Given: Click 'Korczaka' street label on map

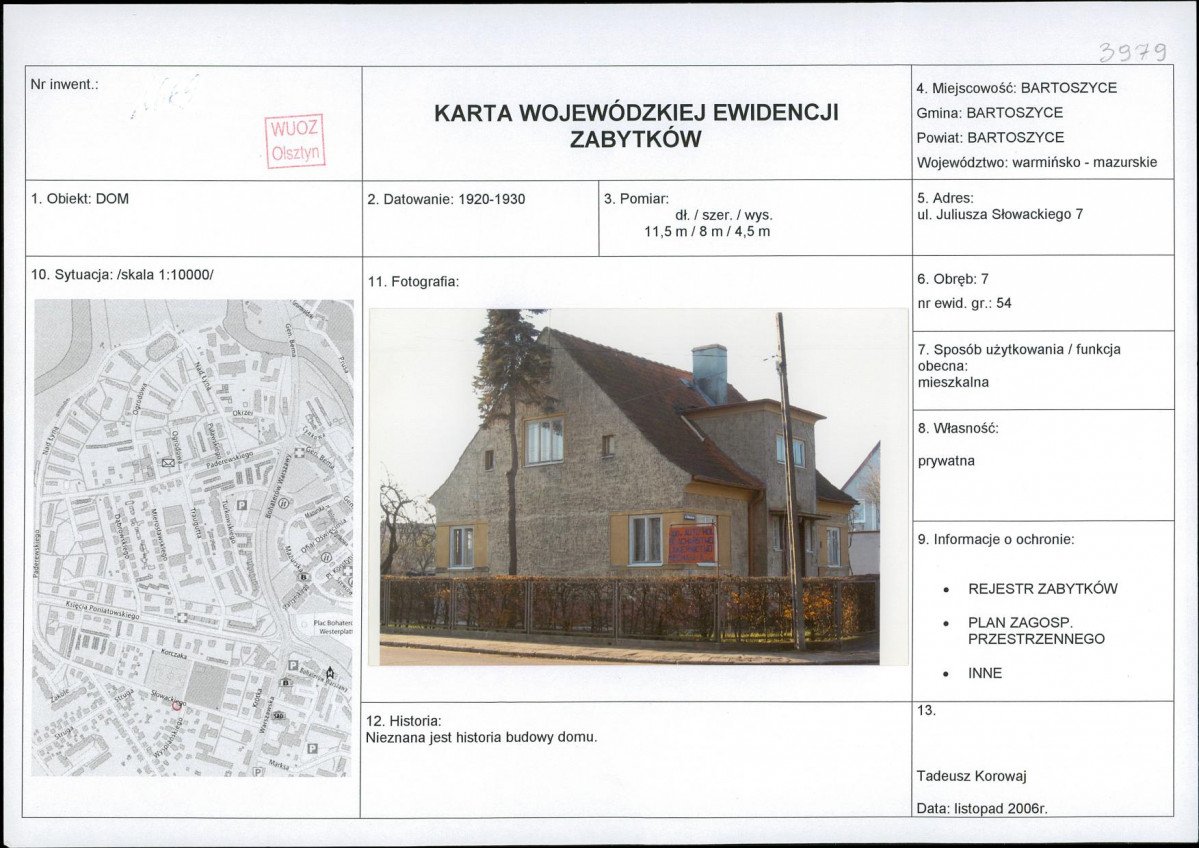Looking at the screenshot, I should (x=174, y=654).
